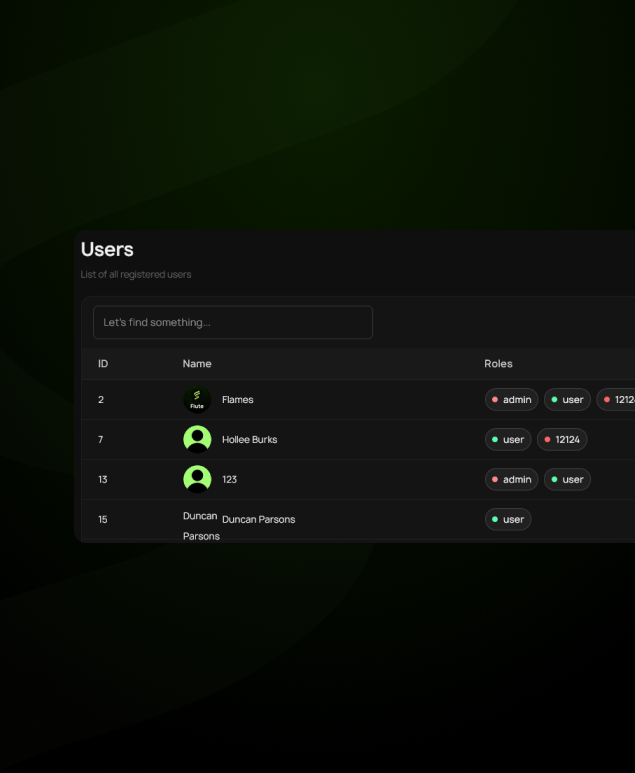
Task: Open the Hollee Burks user name
Action: pyautogui.click(x=249, y=440)
